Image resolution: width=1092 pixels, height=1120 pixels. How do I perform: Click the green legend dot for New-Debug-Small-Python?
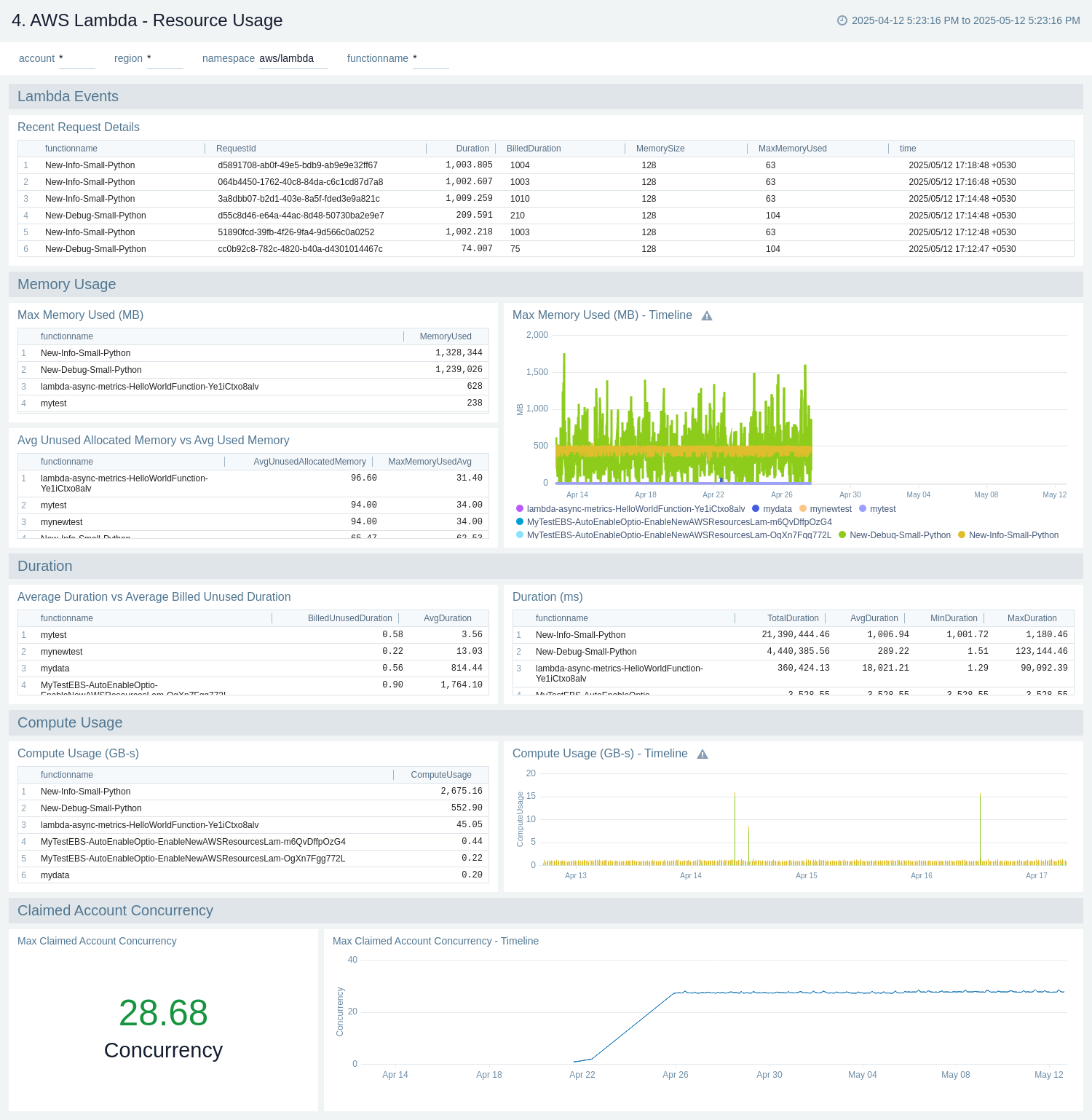tap(843, 535)
